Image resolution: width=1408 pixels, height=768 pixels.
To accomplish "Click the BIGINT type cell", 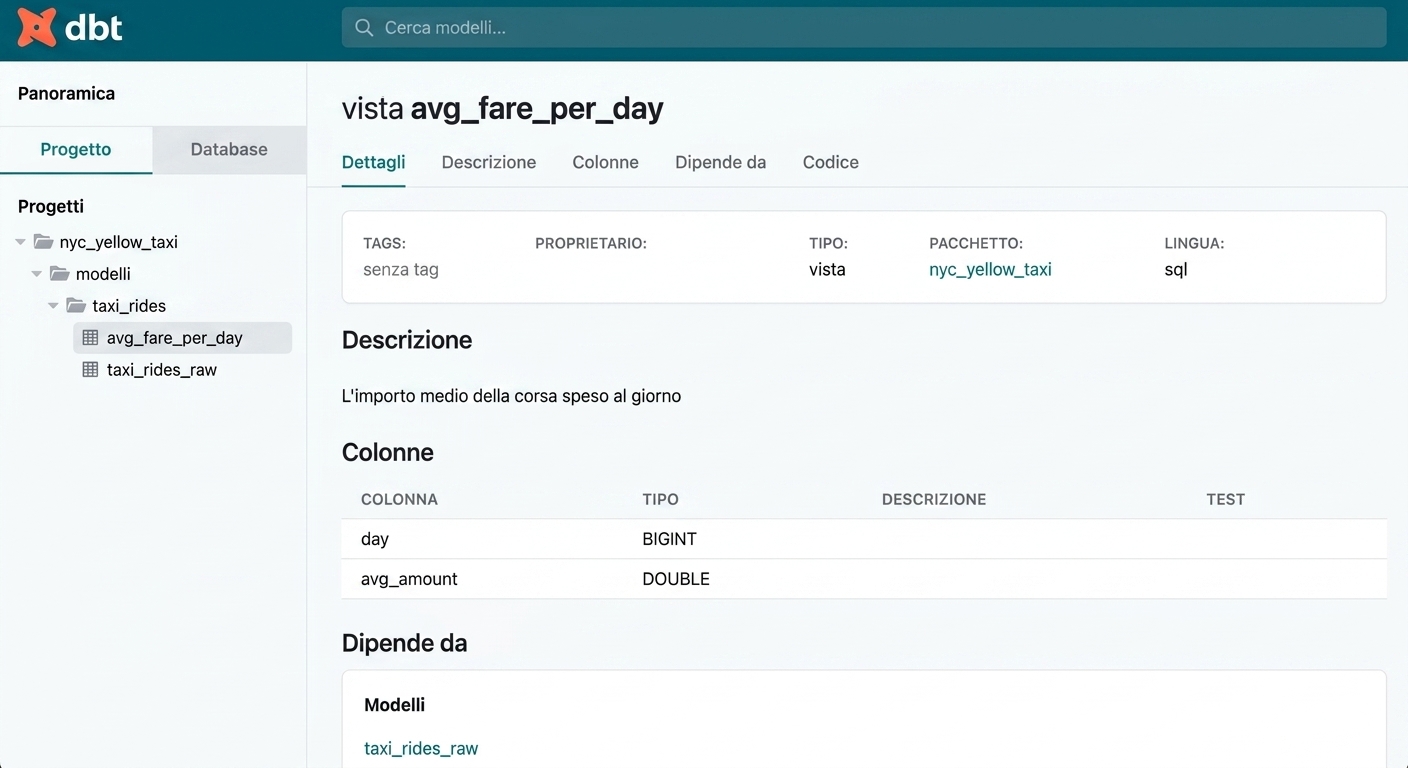I will coord(669,539).
